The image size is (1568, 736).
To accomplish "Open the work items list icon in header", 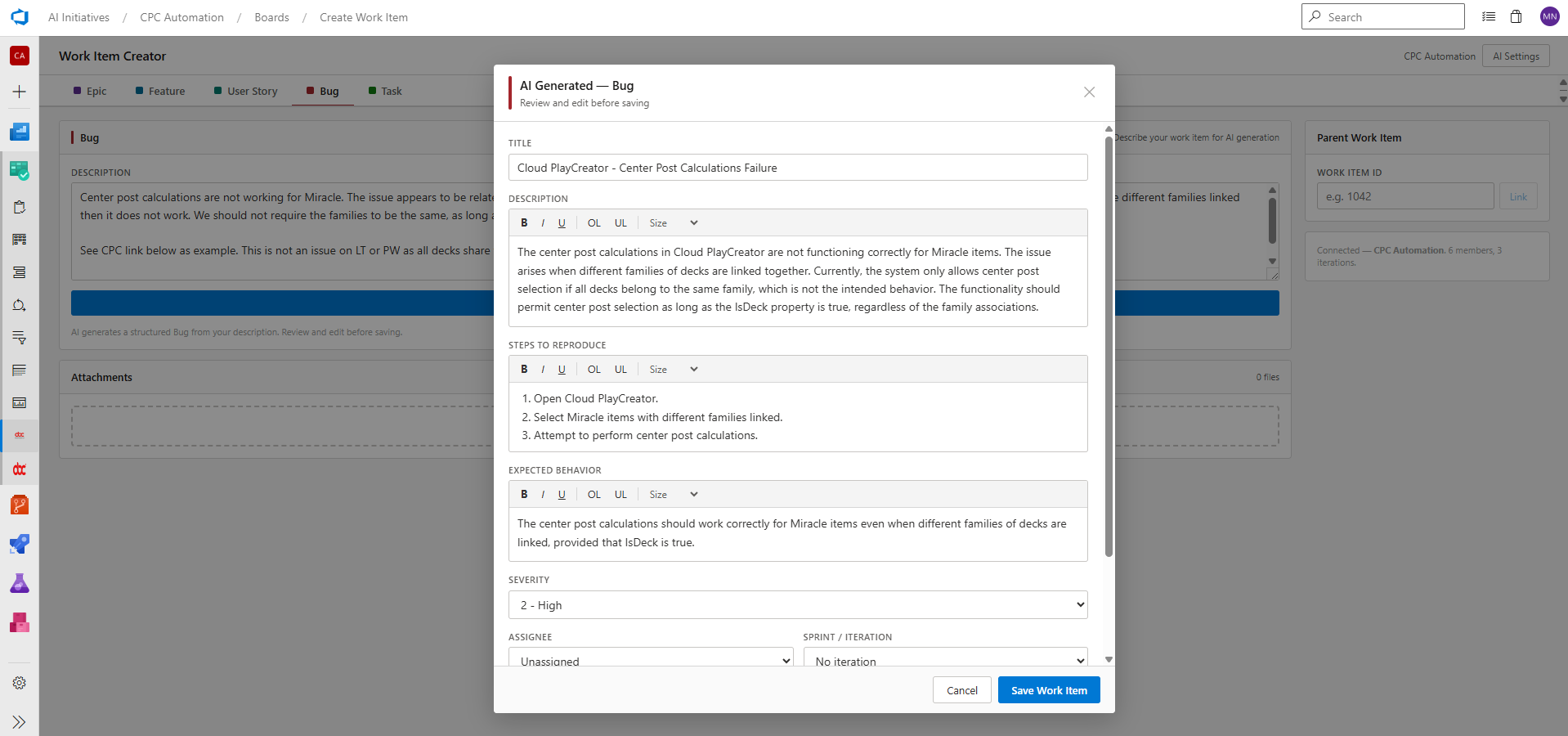I will point(1489,16).
